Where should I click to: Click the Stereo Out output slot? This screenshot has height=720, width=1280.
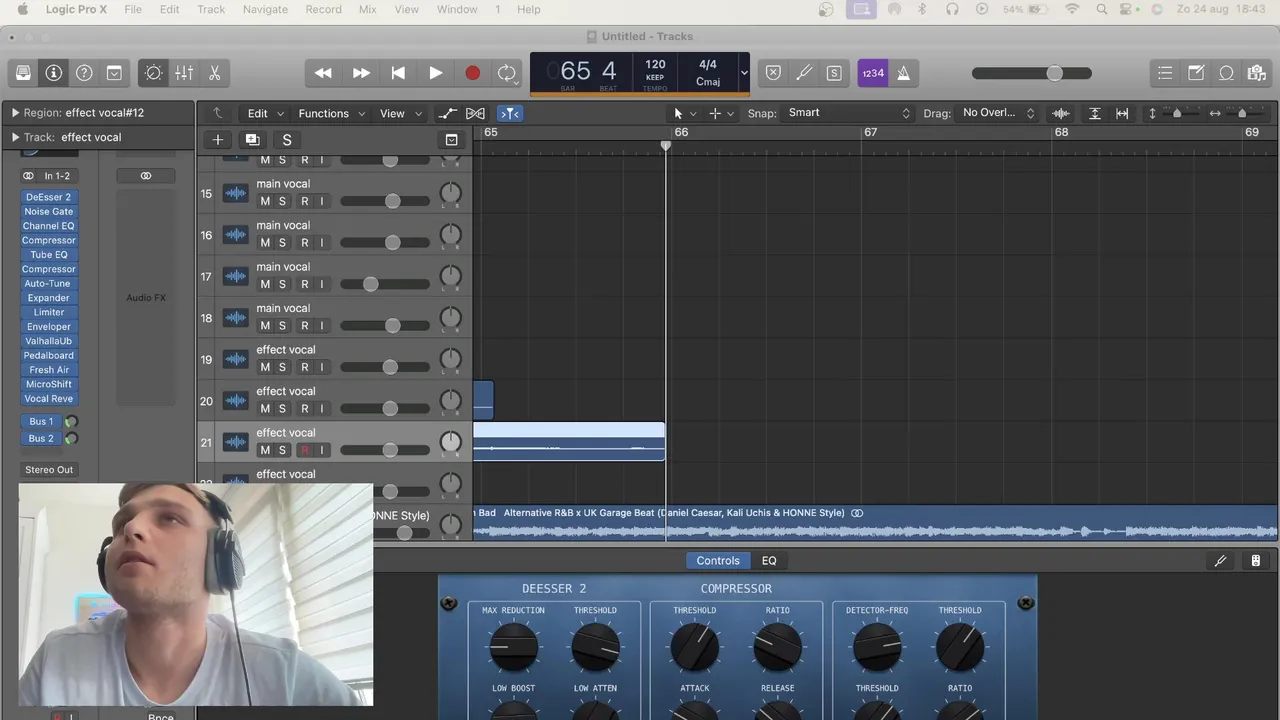pyautogui.click(x=49, y=470)
